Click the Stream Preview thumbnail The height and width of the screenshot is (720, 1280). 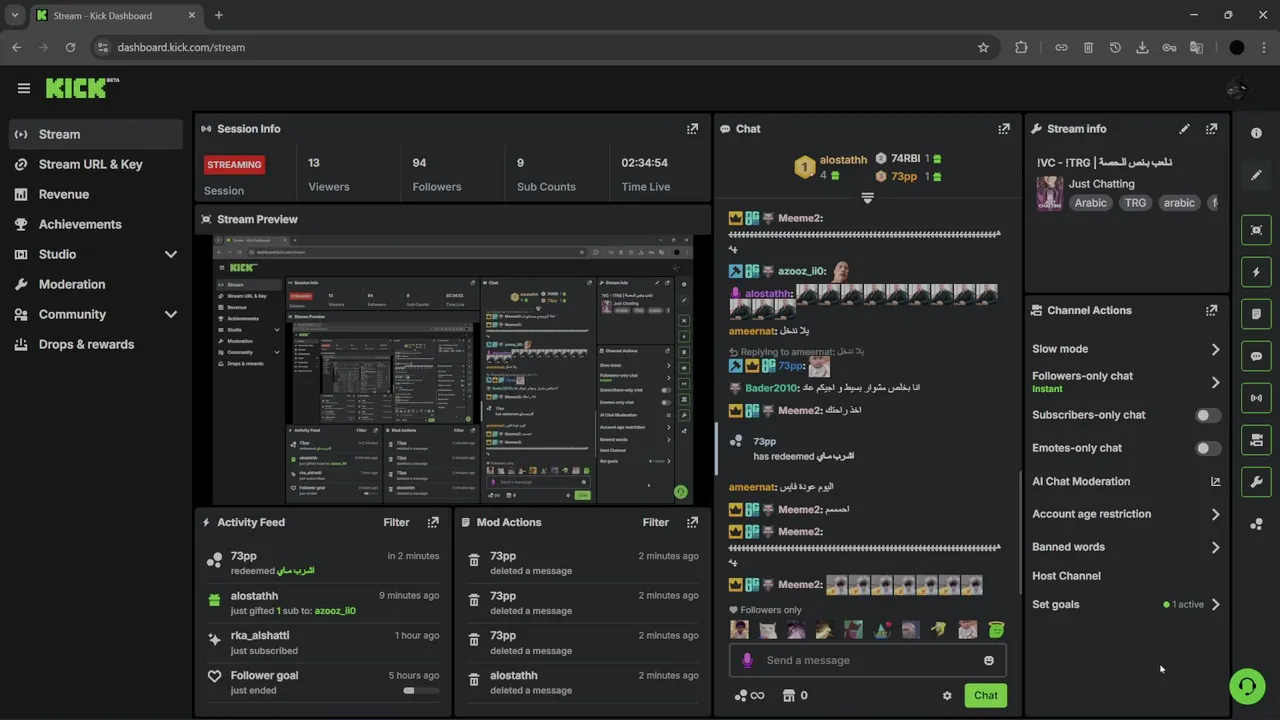(x=452, y=370)
